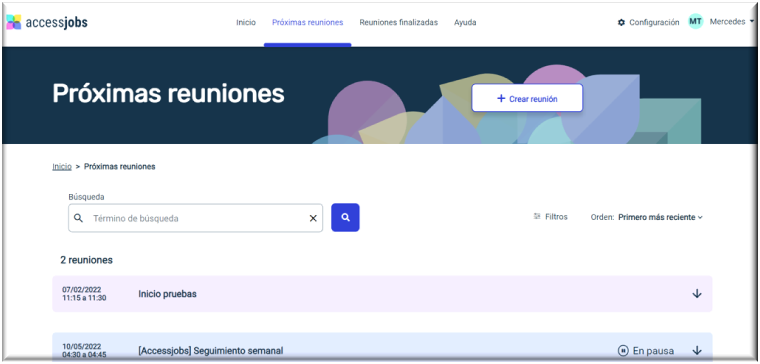Click the MT user avatar
This screenshot has height=364, width=760.
click(696, 21)
